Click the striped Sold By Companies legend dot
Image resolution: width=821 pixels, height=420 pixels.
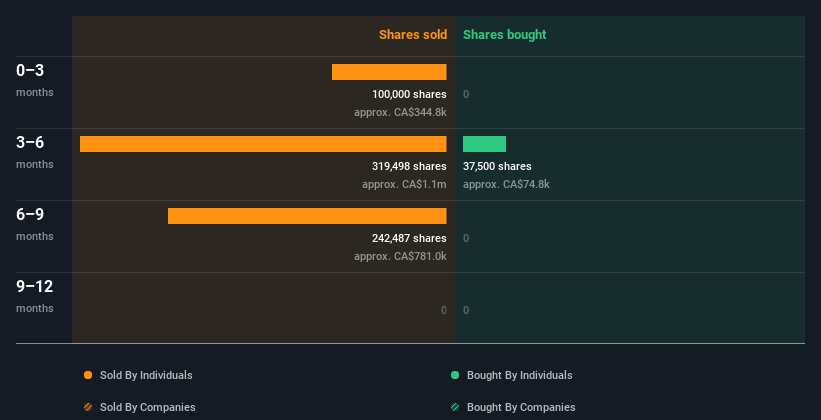[x=88, y=407]
